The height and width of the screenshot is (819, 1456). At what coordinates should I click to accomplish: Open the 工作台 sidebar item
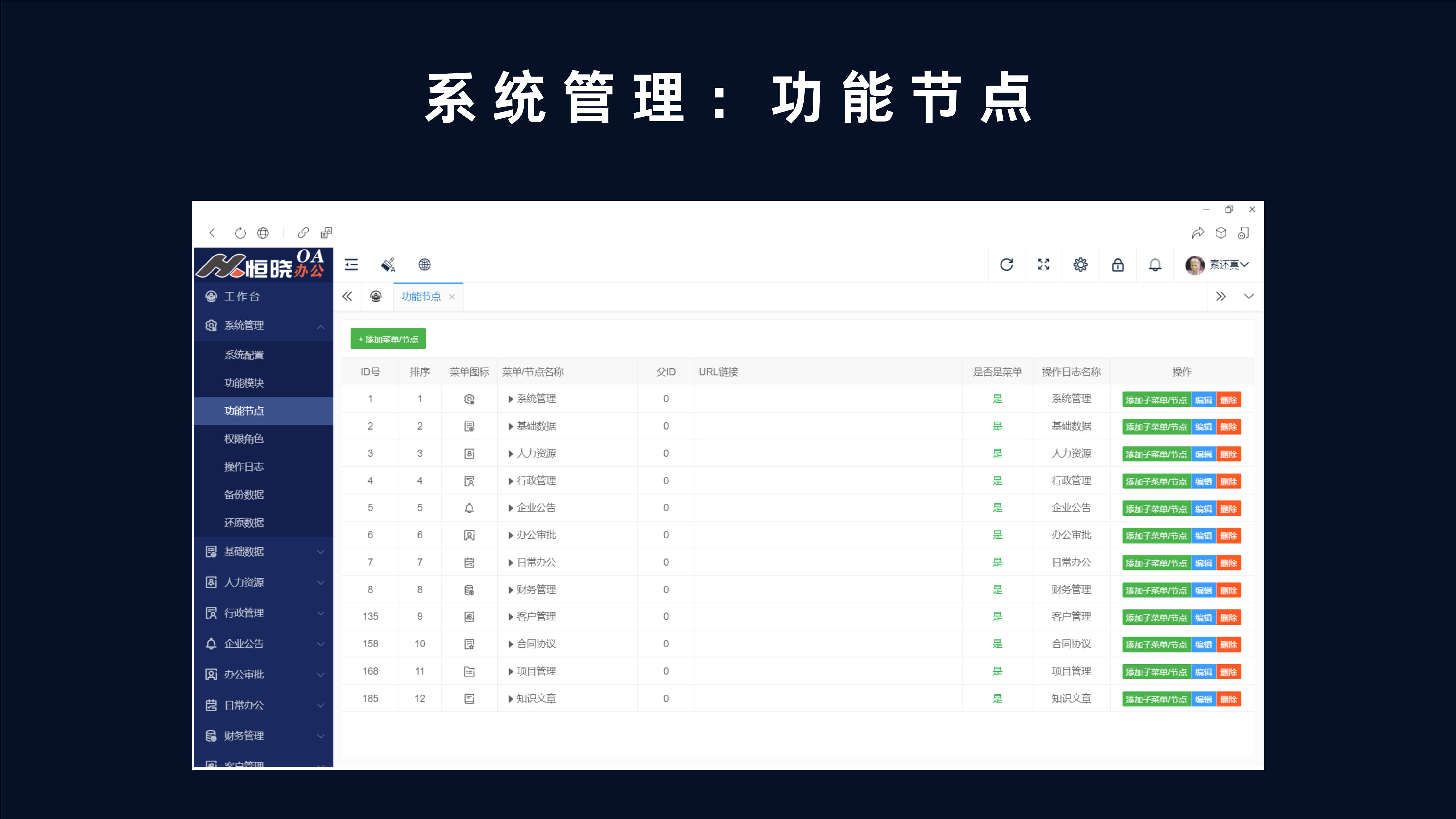263,297
